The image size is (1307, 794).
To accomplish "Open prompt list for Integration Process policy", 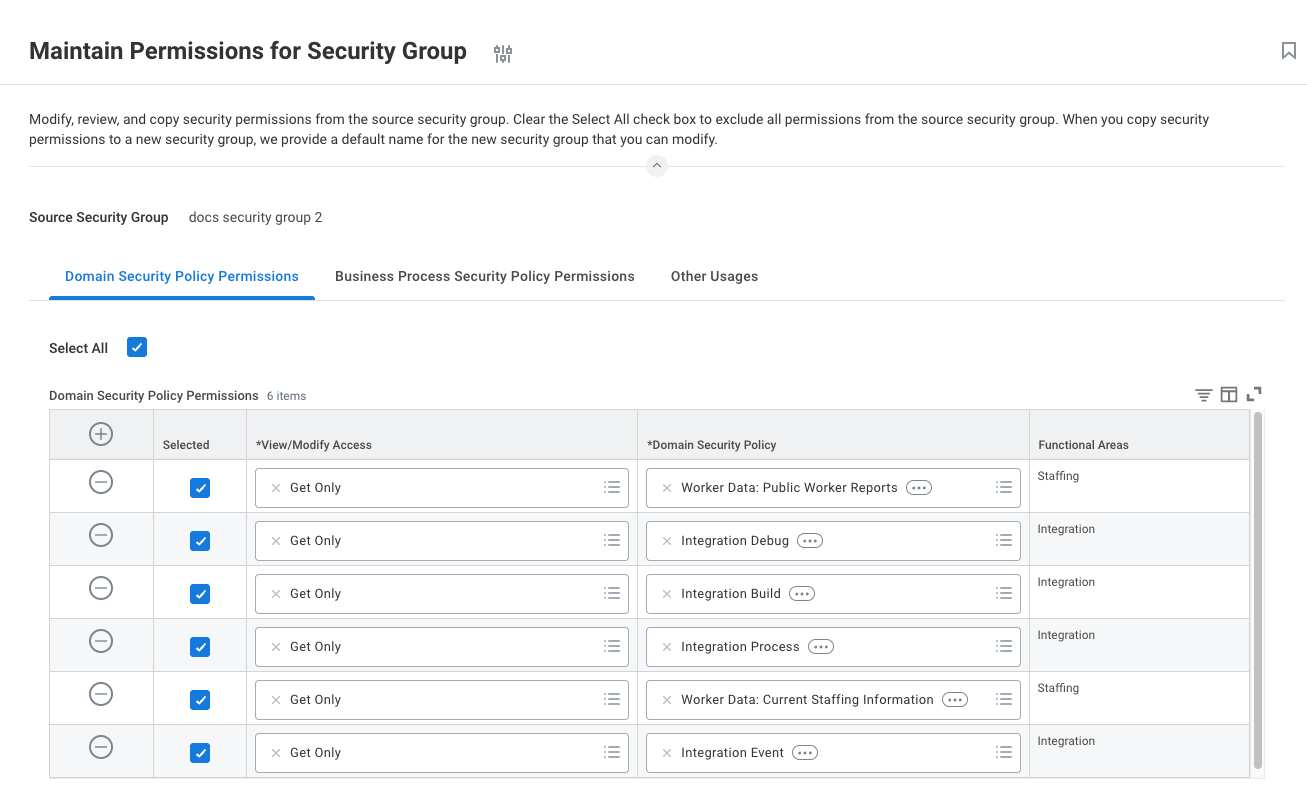I will point(1004,647).
